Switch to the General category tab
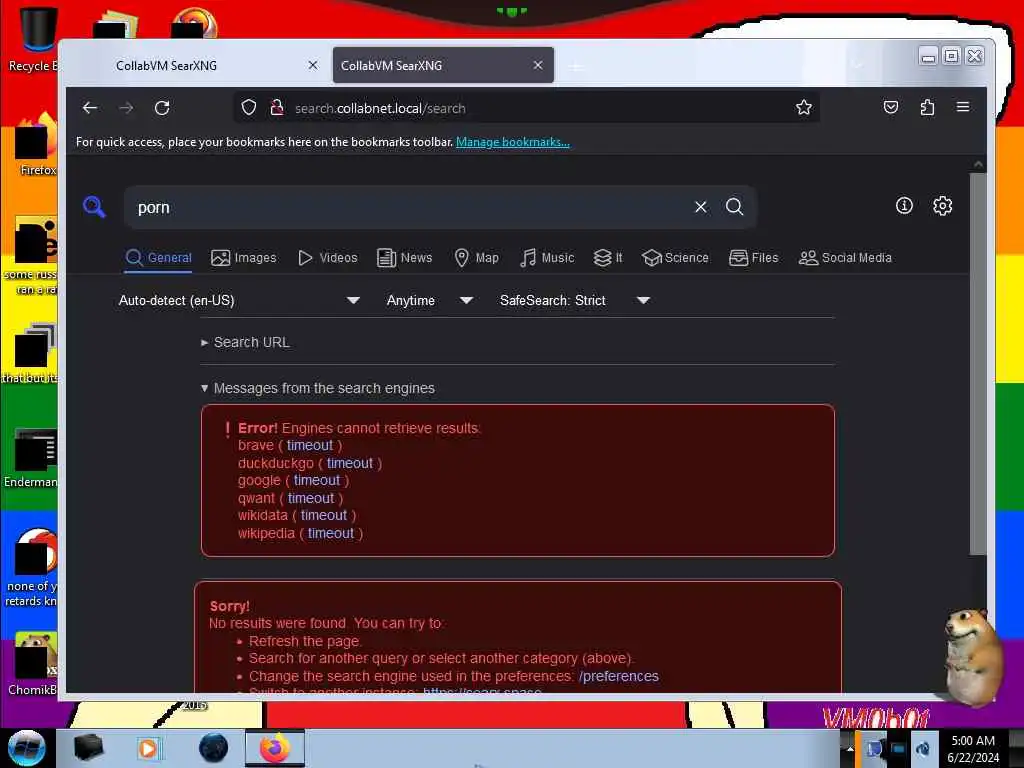 tap(159, 258)
